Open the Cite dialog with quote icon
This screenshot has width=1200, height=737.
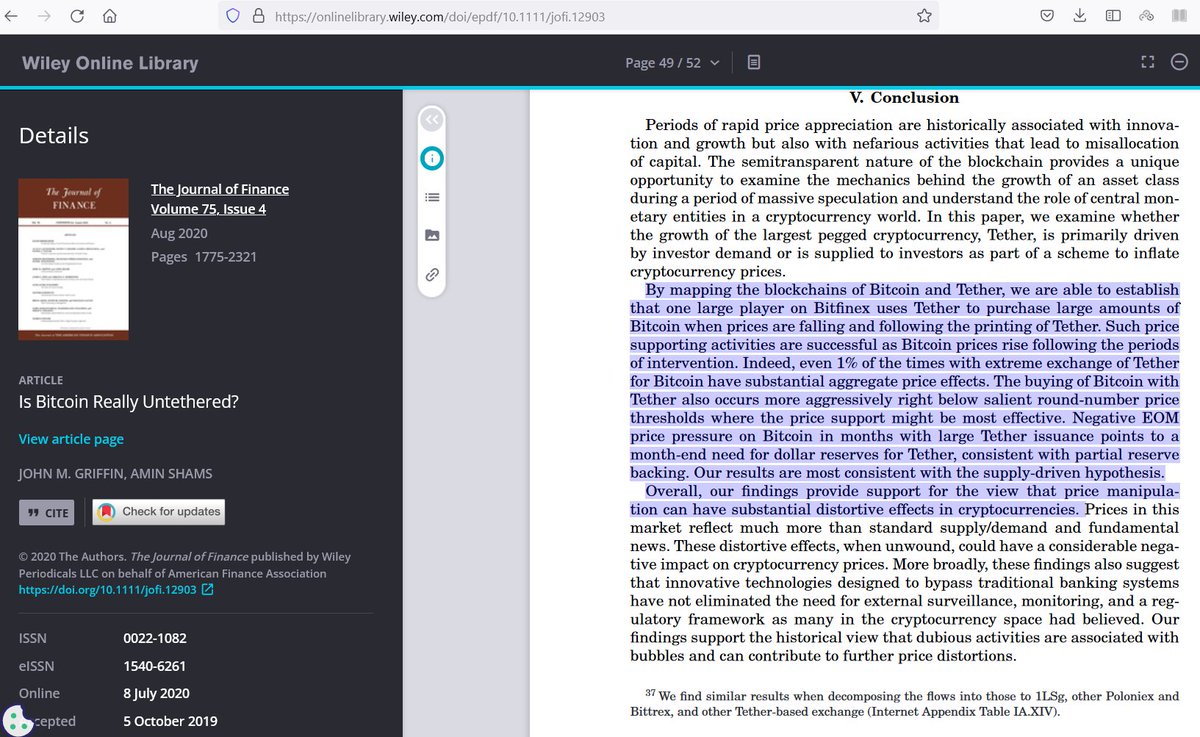pos(46,512)
